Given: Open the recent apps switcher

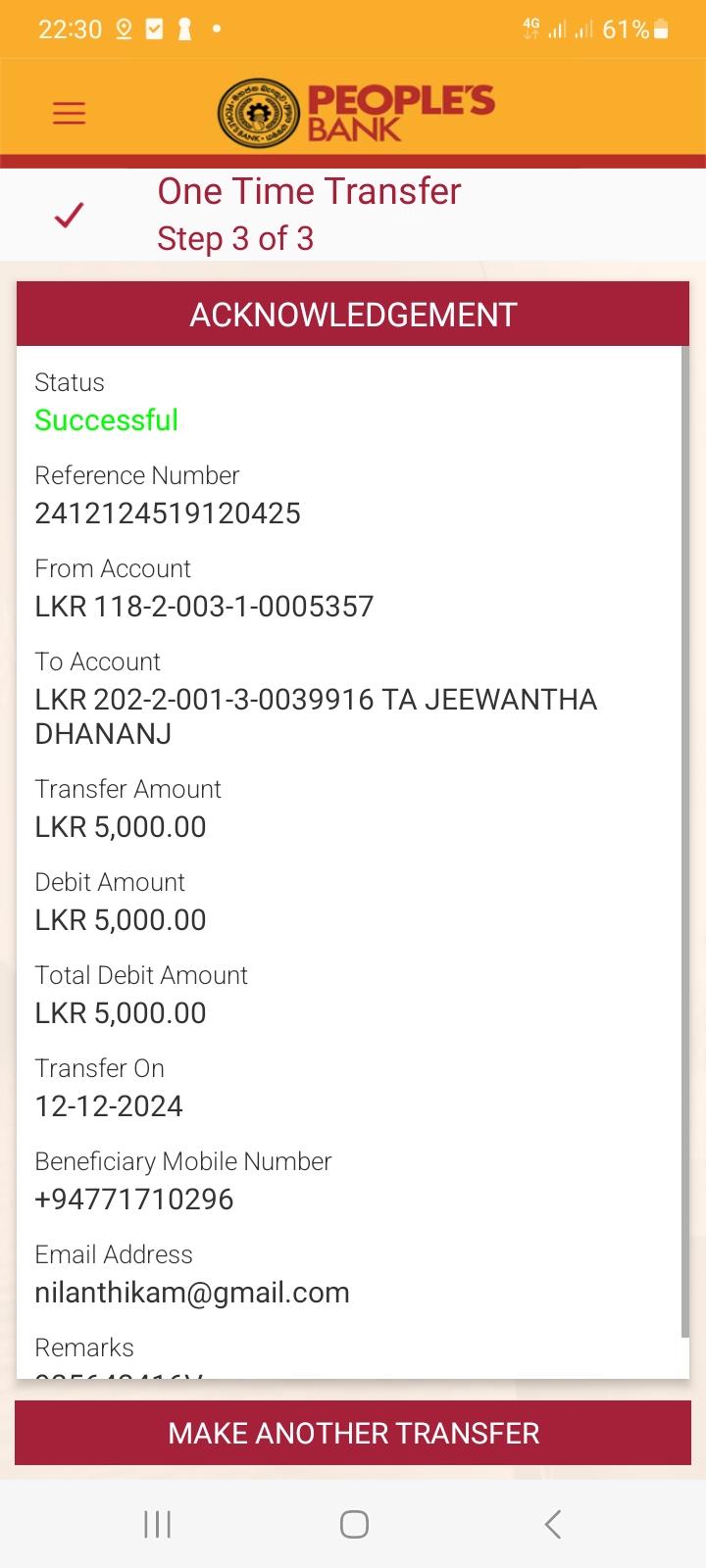Looking at the screenshot, I should pyautogui.click(x=157, y=1524).
